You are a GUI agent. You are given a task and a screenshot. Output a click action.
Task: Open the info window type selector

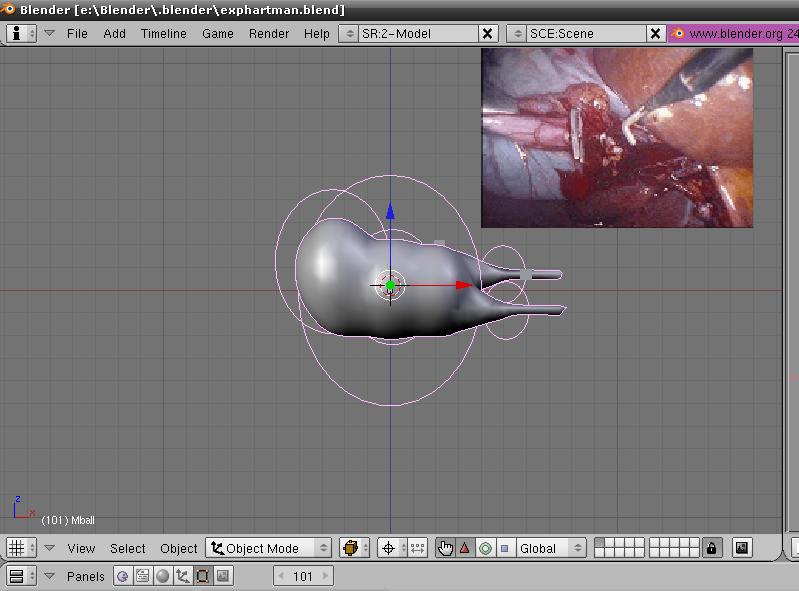[21, 34]
